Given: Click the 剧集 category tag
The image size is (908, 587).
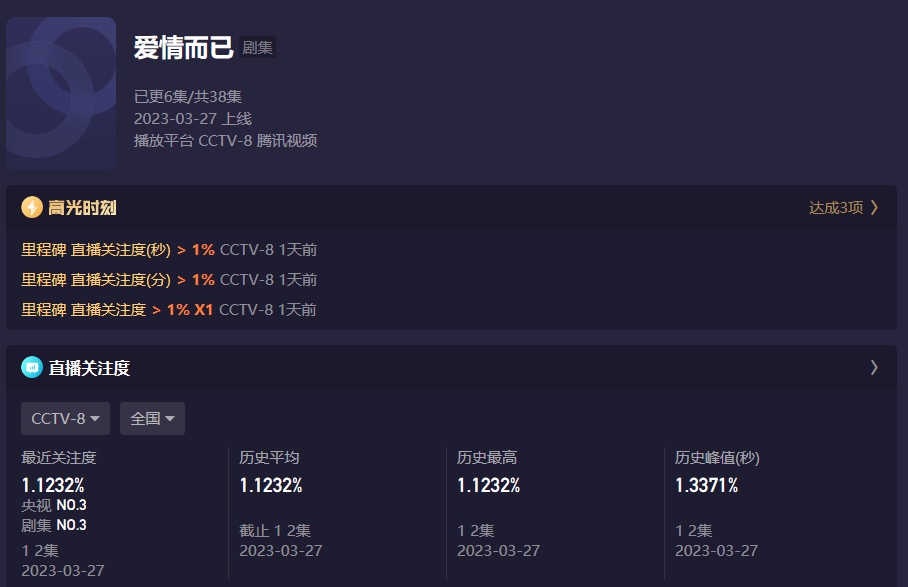Looking at the screenshot, I should [x=258, y=47].
